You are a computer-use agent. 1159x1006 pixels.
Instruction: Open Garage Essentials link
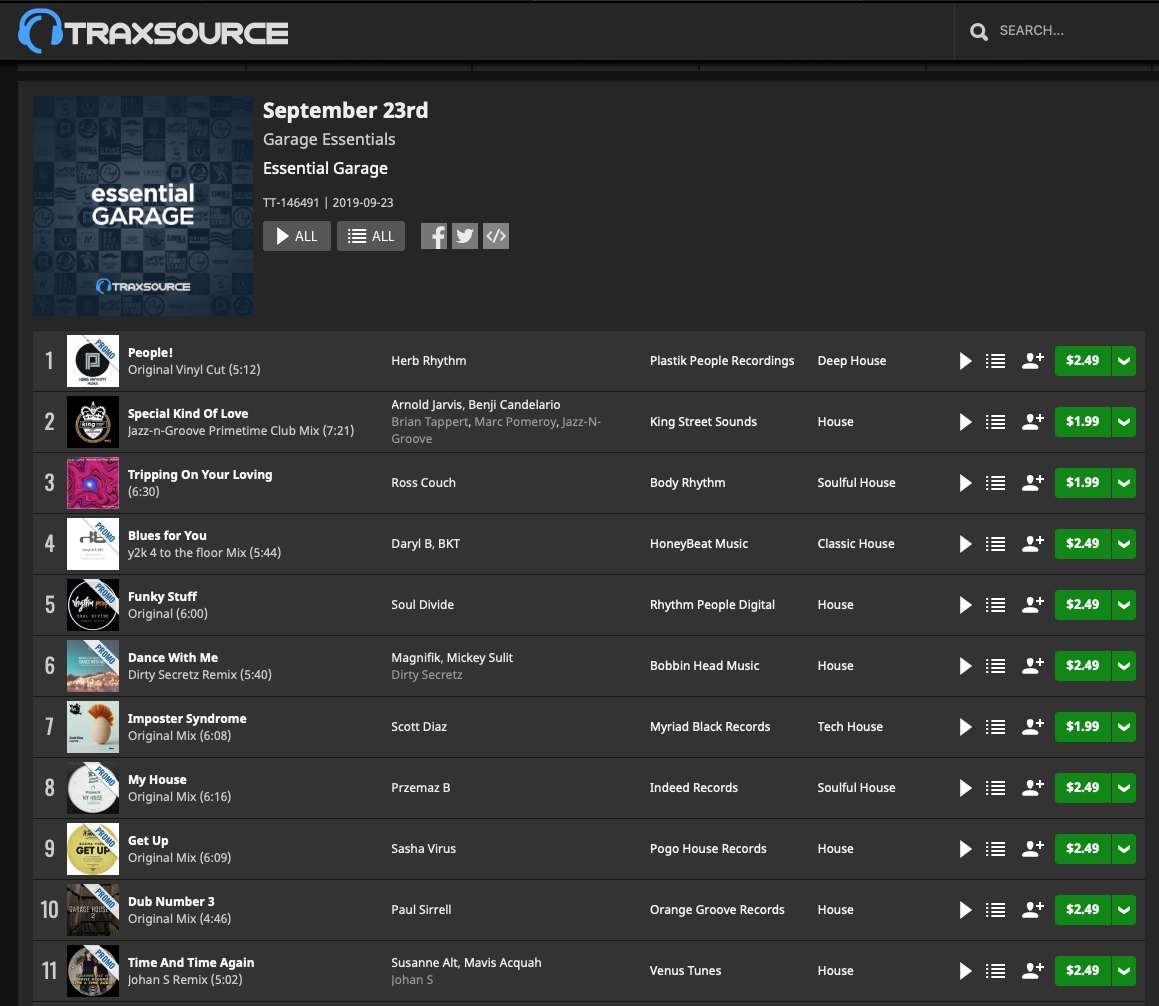click(x=329, y=140)
